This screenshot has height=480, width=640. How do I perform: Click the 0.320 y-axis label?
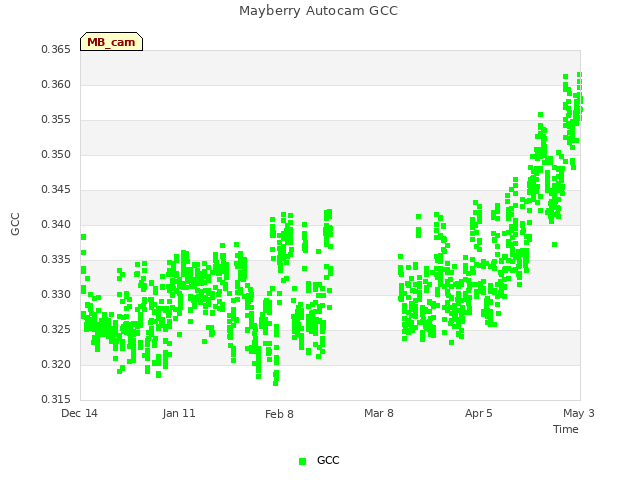(x=56, y=364)
